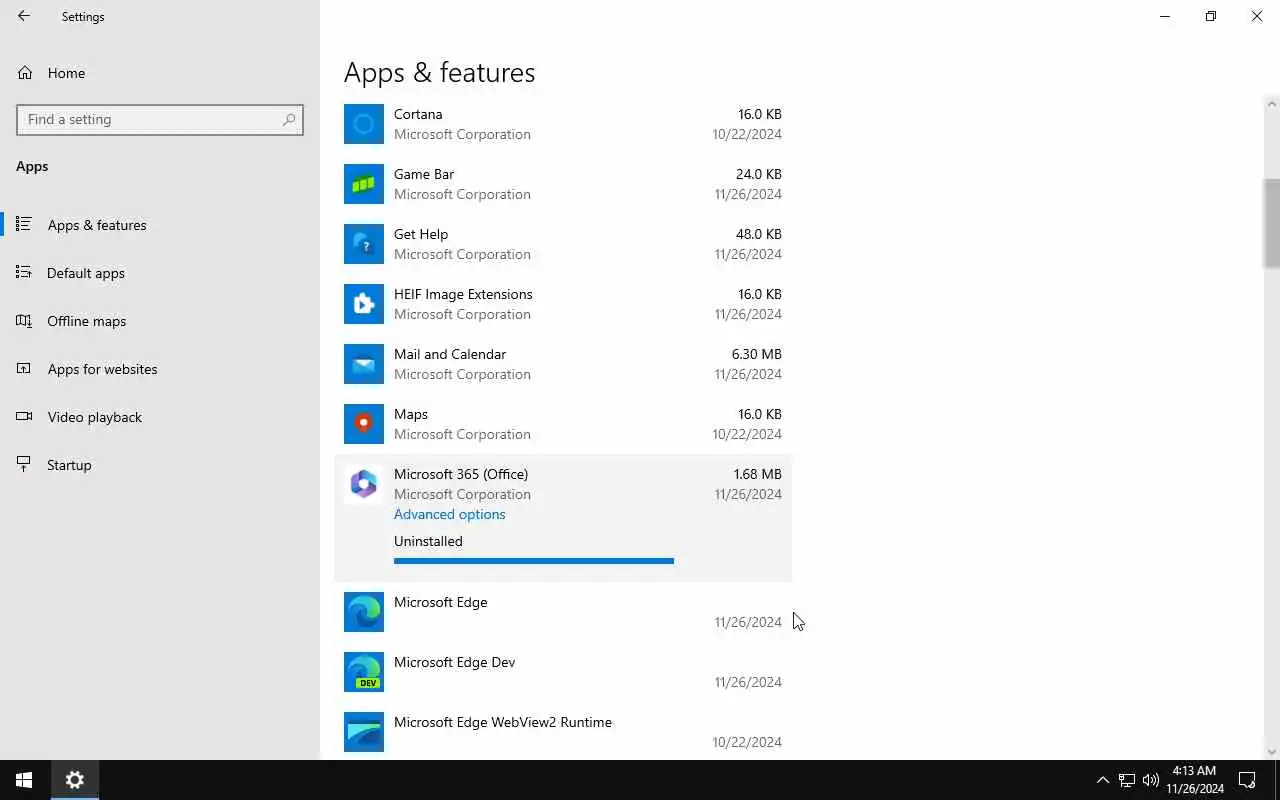Select the Microsoft Edge WebView2 Runtime name
This screenshot has height=800, width=1280.
pos(503,722)
